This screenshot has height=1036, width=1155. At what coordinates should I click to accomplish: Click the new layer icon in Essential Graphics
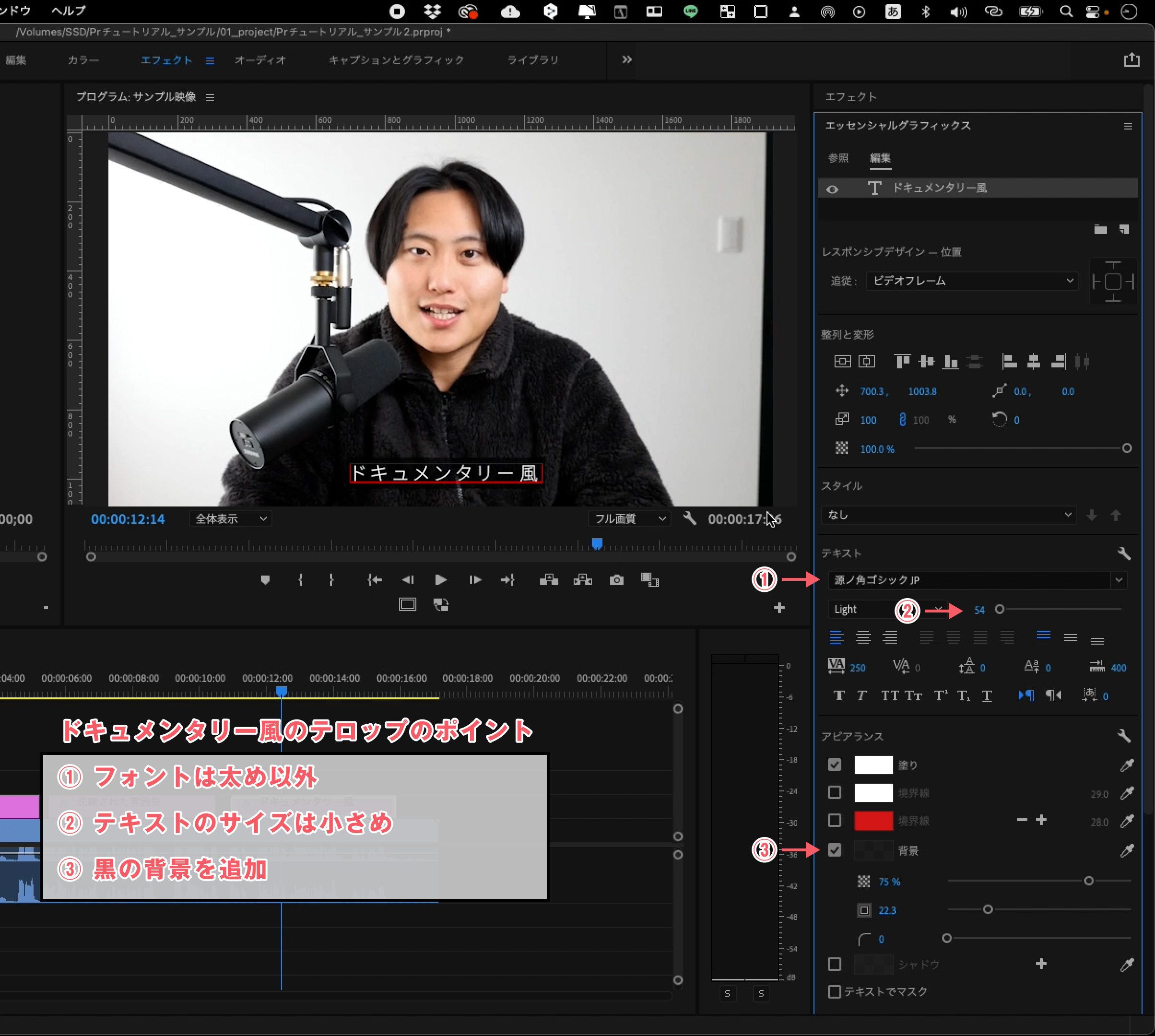tap(1124, 229)
